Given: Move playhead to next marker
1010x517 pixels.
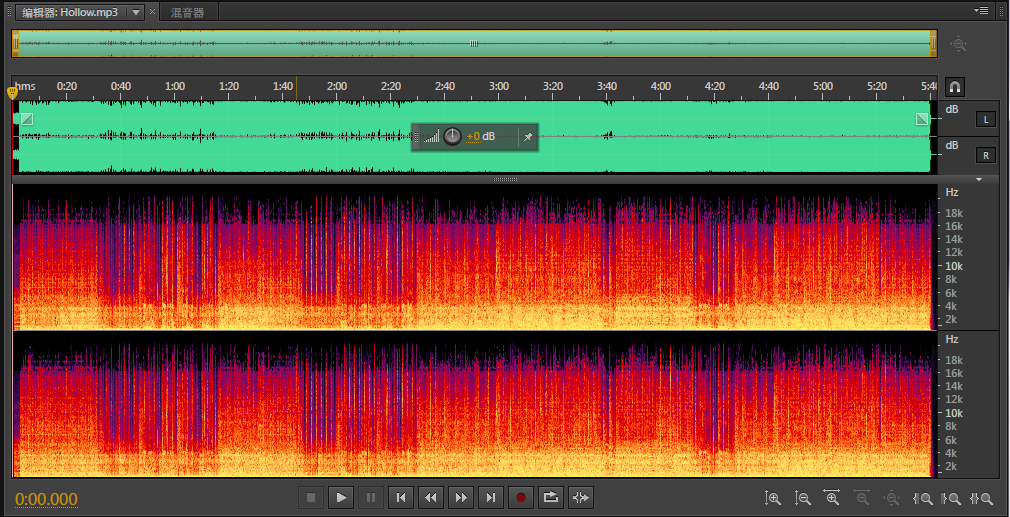Looking at the screenshot, I should click(x=490, y=496).
